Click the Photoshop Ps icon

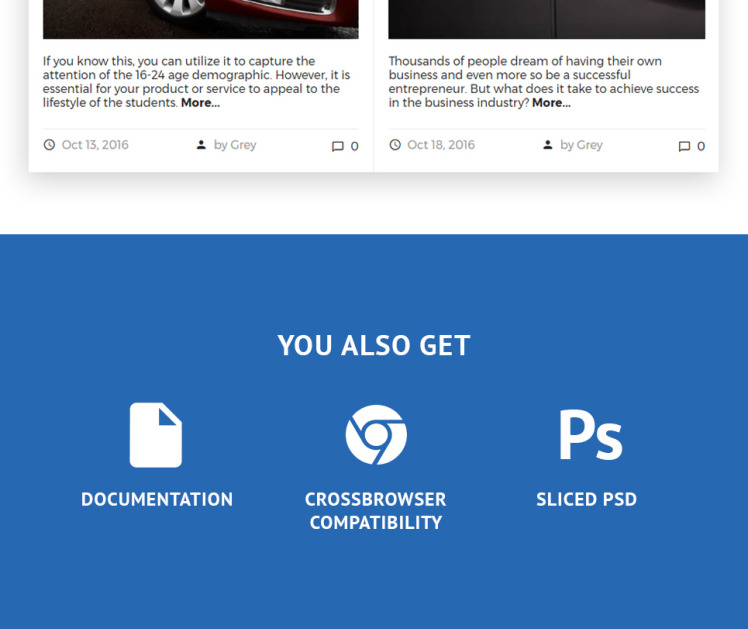591,435
